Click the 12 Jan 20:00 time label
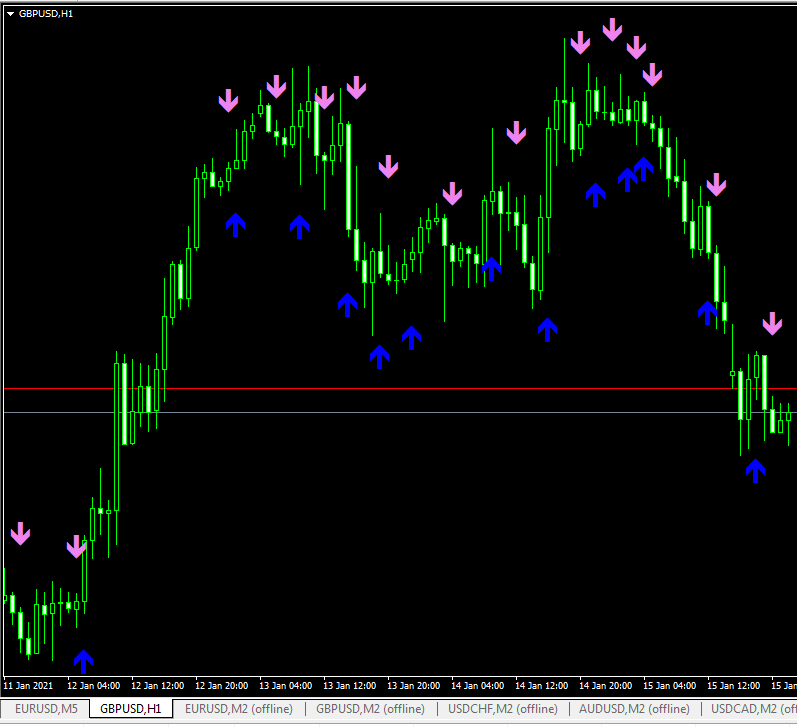This screenshot has height=727, width=797. 222,686
